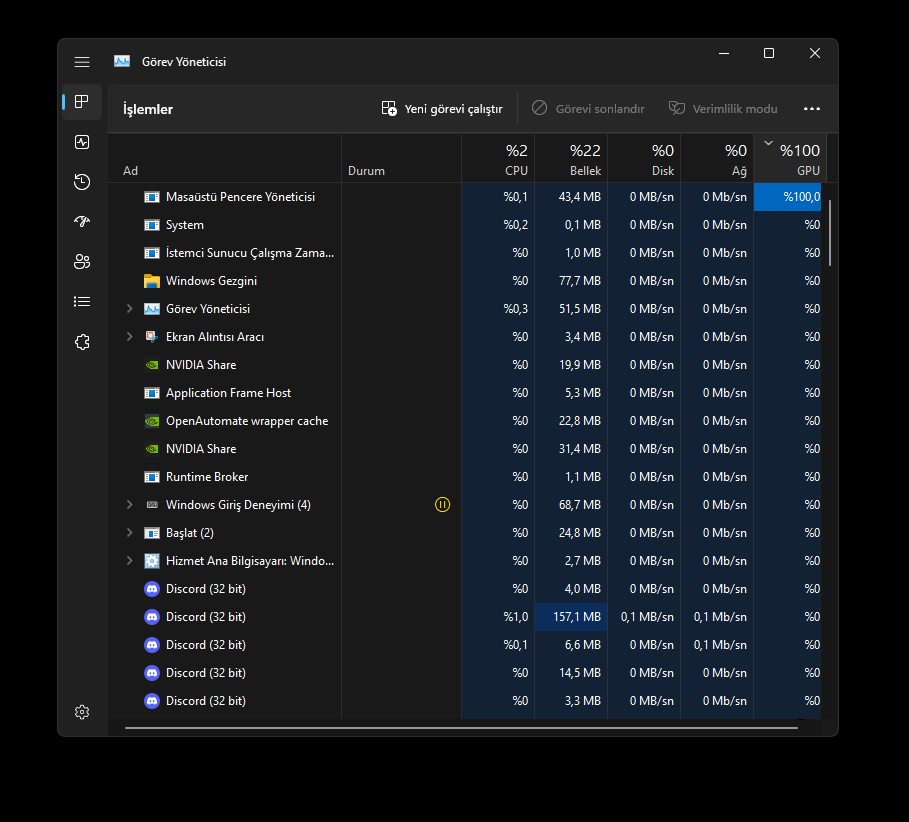Click the vertical scrollbar thumb
Viewport: 909px width, 822px height.
(830, 233)
